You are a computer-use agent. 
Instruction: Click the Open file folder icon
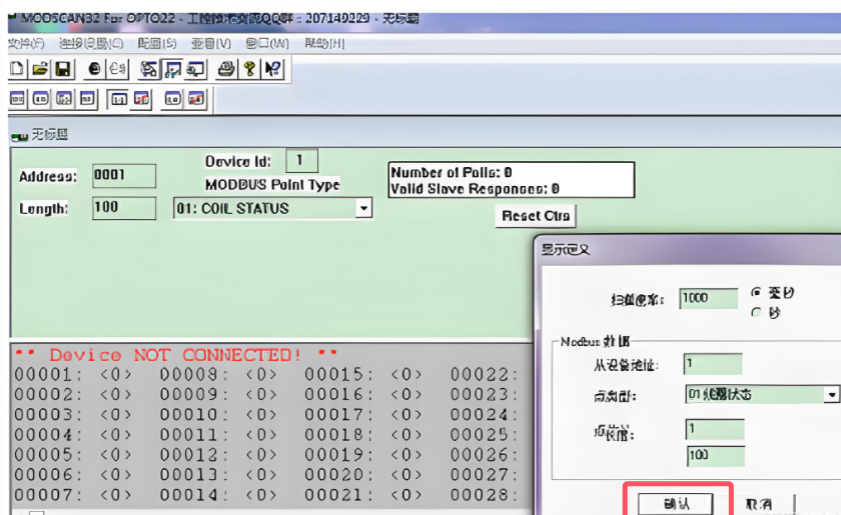[x=39, y=69]
